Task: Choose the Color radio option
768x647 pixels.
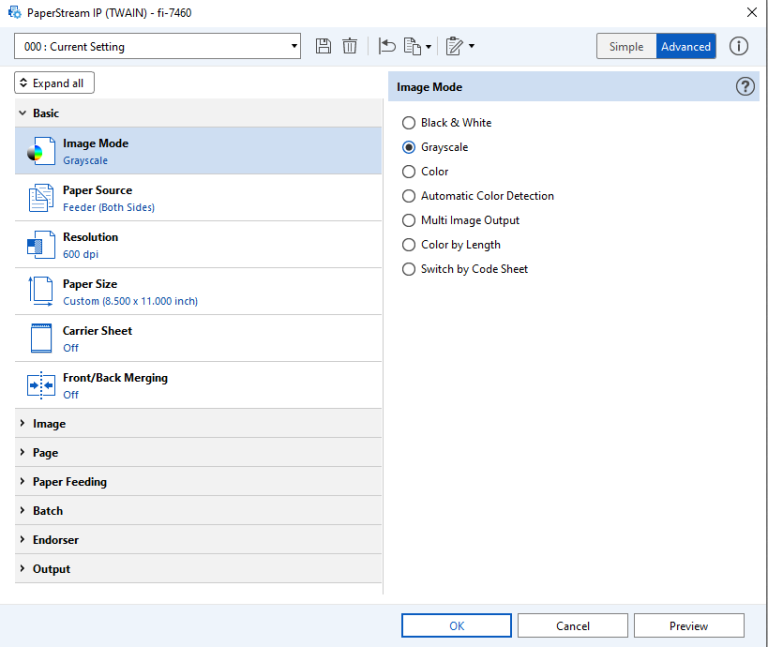Action: (x=408, y=172)
